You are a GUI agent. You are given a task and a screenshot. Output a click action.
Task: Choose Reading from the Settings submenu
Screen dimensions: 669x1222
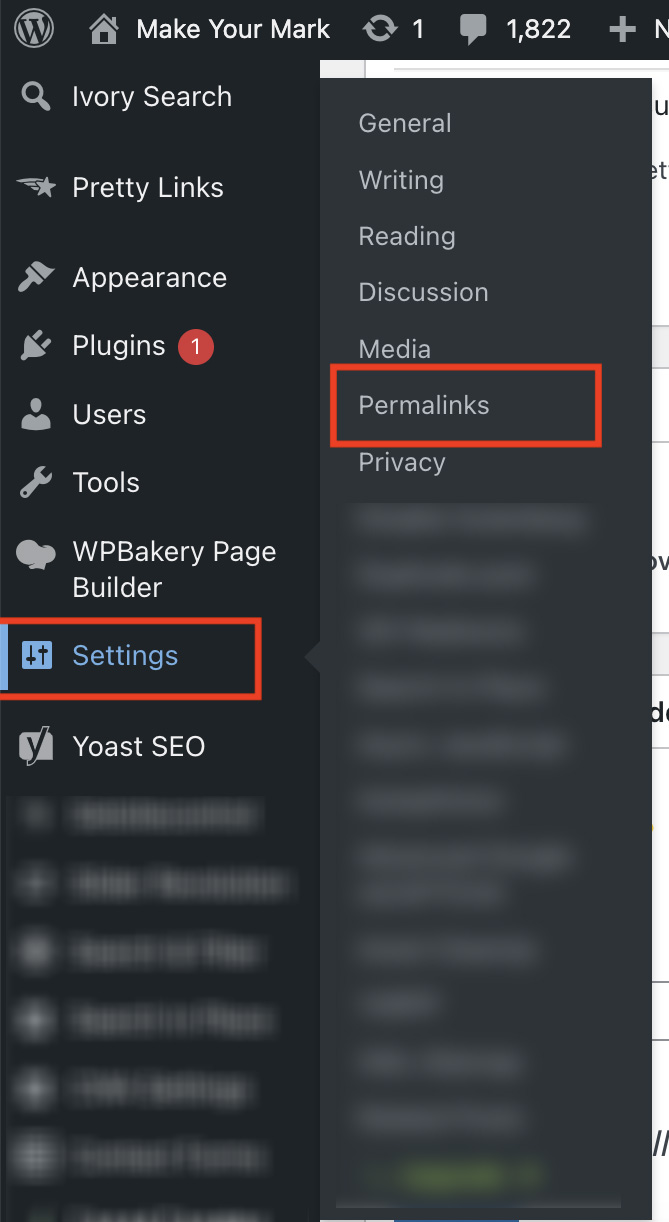[407, 236]
